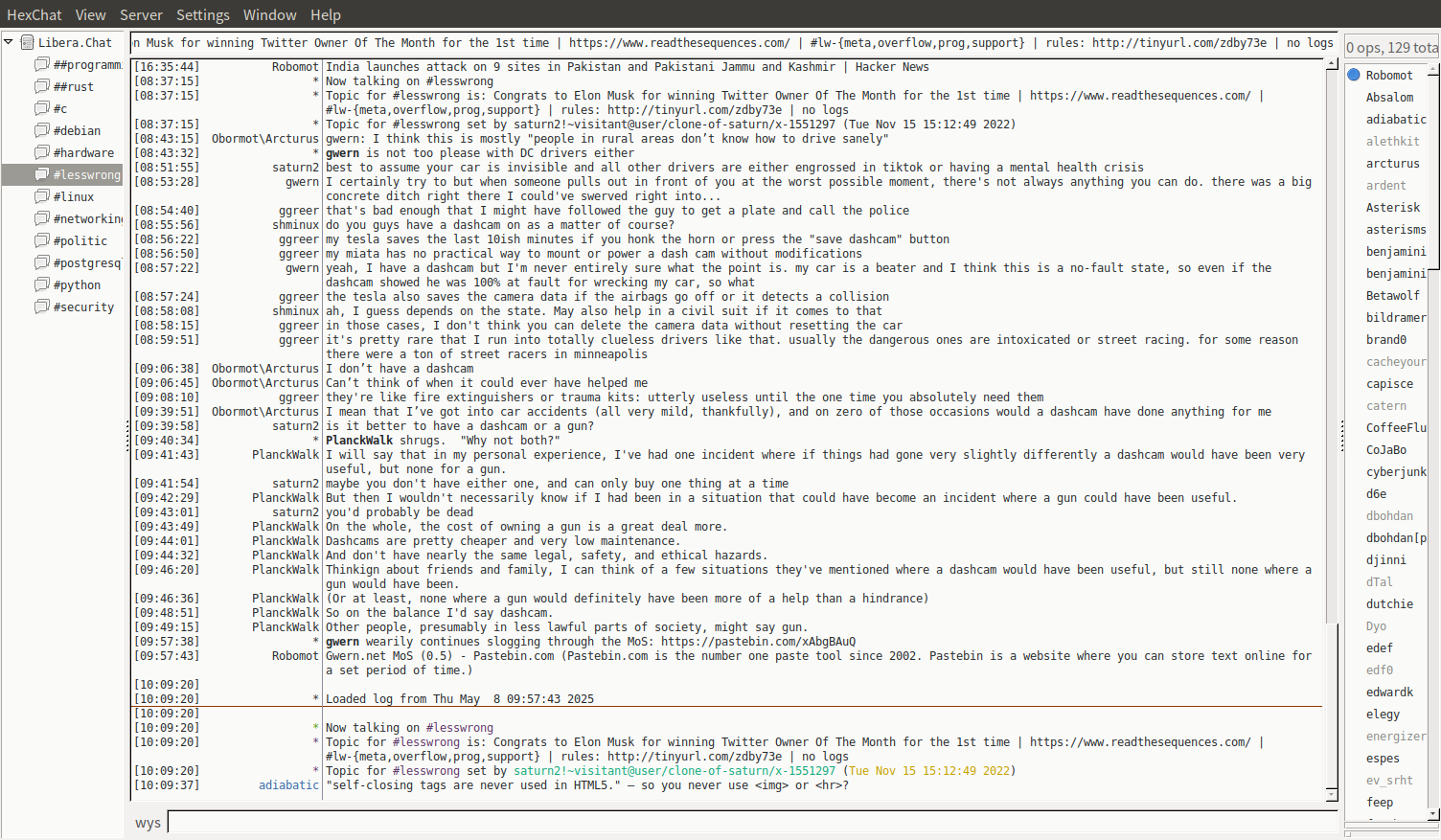The width and height of the screenshot is (1441, 840).
Task: Click the ##rust channel icon
Action: tap(42, 86)
